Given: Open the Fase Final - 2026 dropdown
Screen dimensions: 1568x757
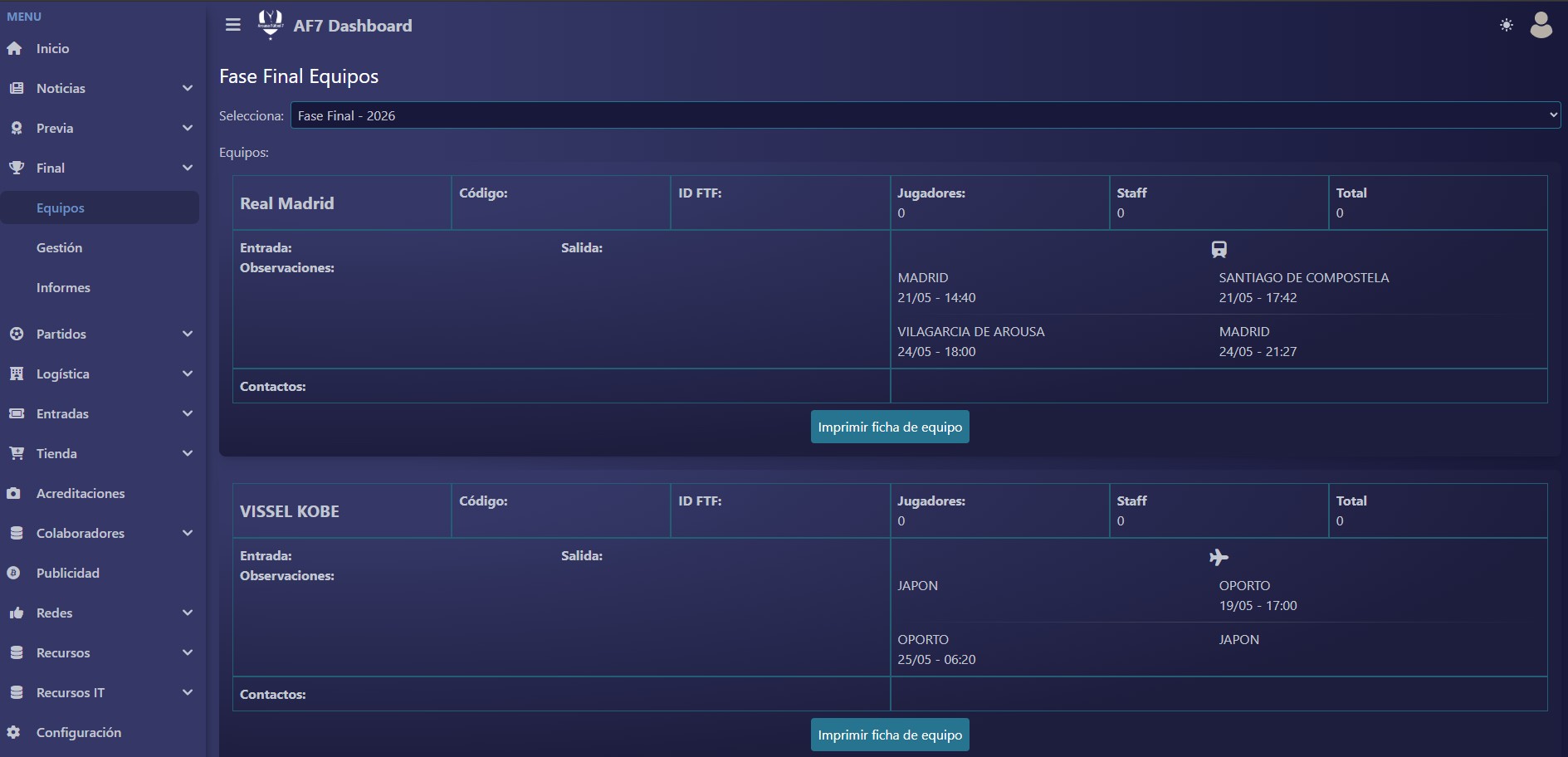Looking at the screenshot, I should coord(926,115).
